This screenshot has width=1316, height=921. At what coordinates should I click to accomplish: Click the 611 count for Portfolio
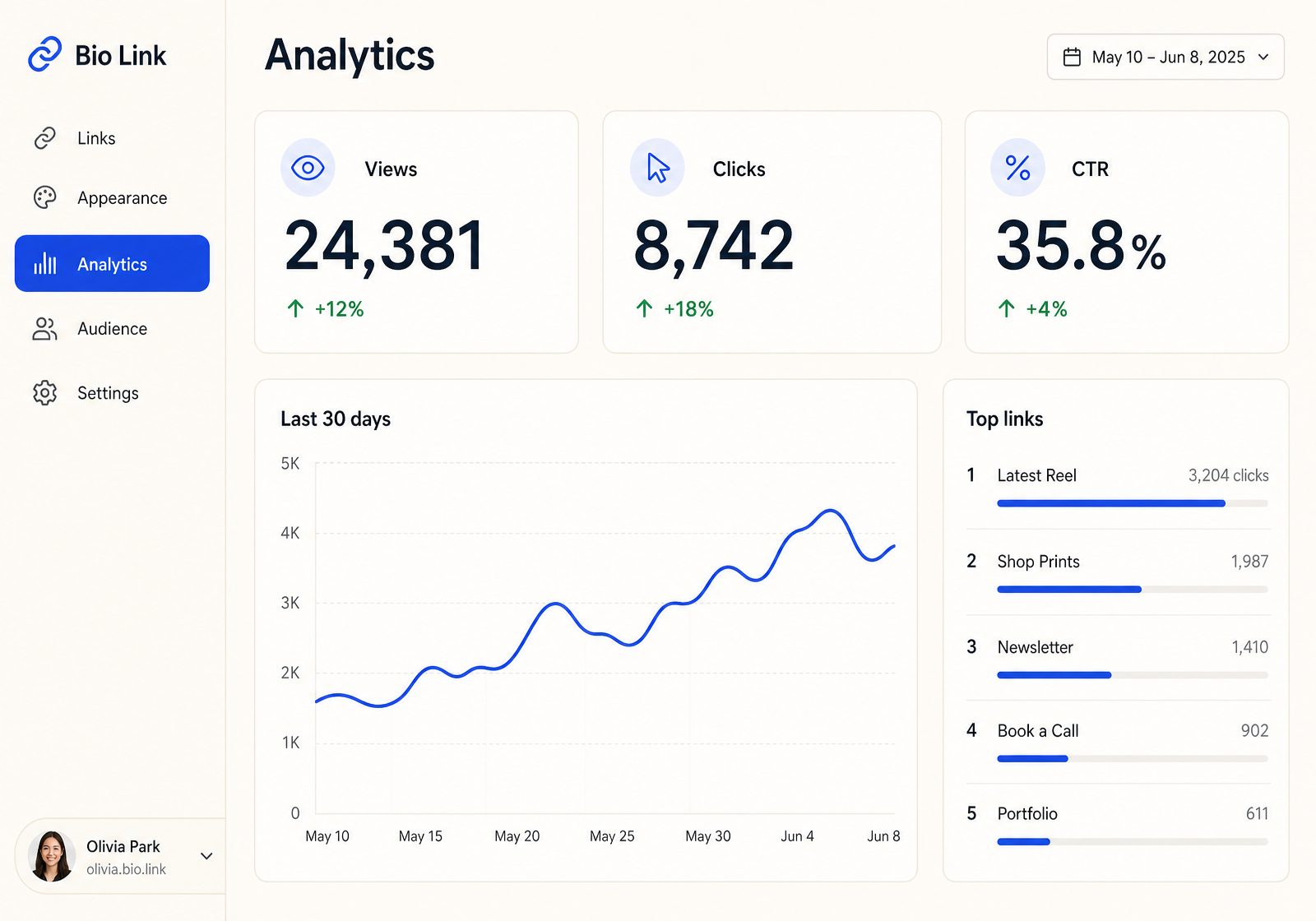1257,814
